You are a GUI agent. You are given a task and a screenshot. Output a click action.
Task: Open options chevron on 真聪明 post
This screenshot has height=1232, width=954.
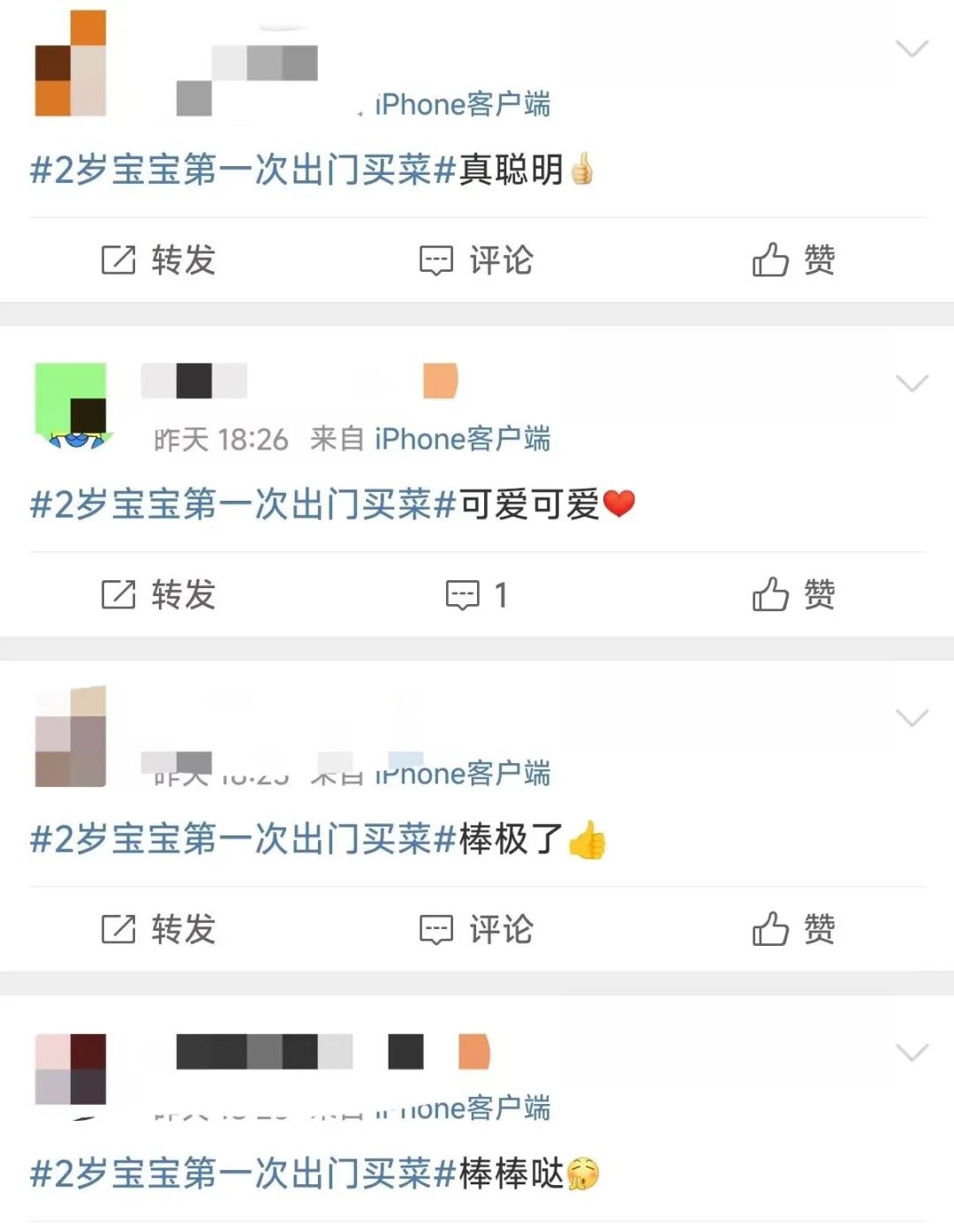912,48
